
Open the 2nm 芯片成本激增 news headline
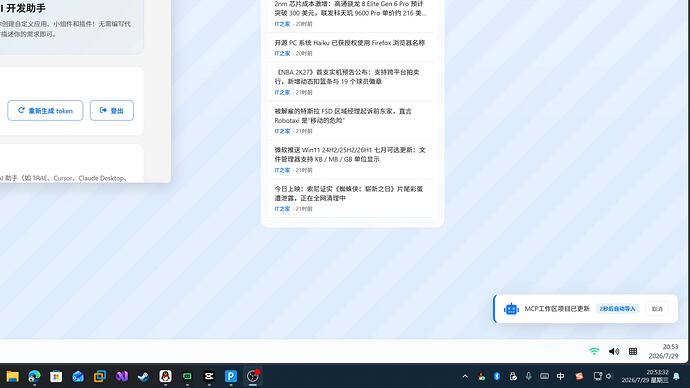[x=351, y=8]
